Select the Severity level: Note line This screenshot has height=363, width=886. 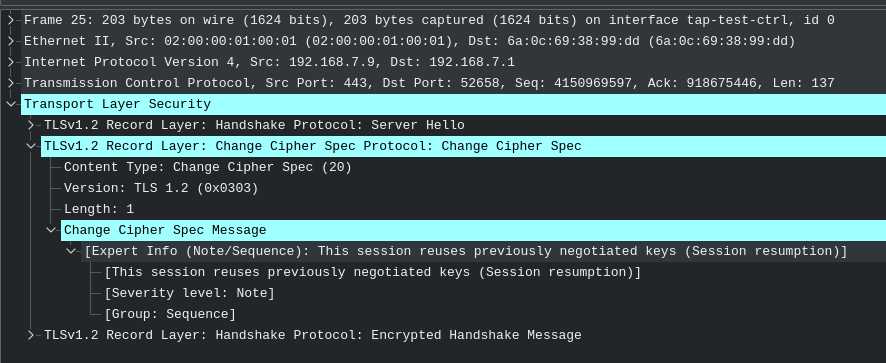(x=189, y=293)
